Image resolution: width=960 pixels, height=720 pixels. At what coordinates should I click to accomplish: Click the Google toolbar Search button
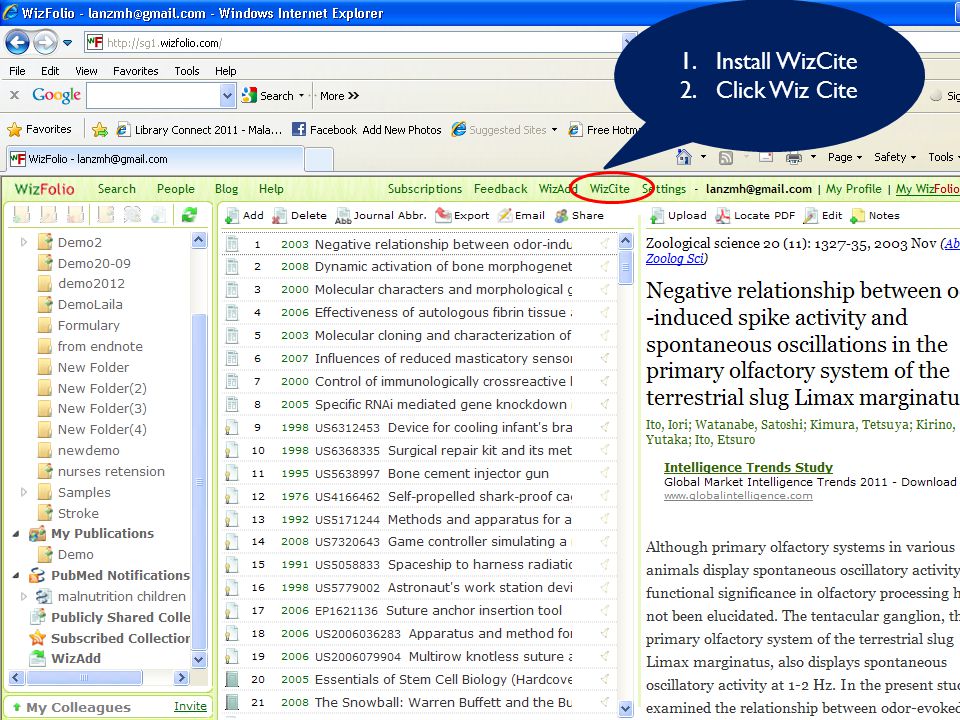click(x=268, y=96)
